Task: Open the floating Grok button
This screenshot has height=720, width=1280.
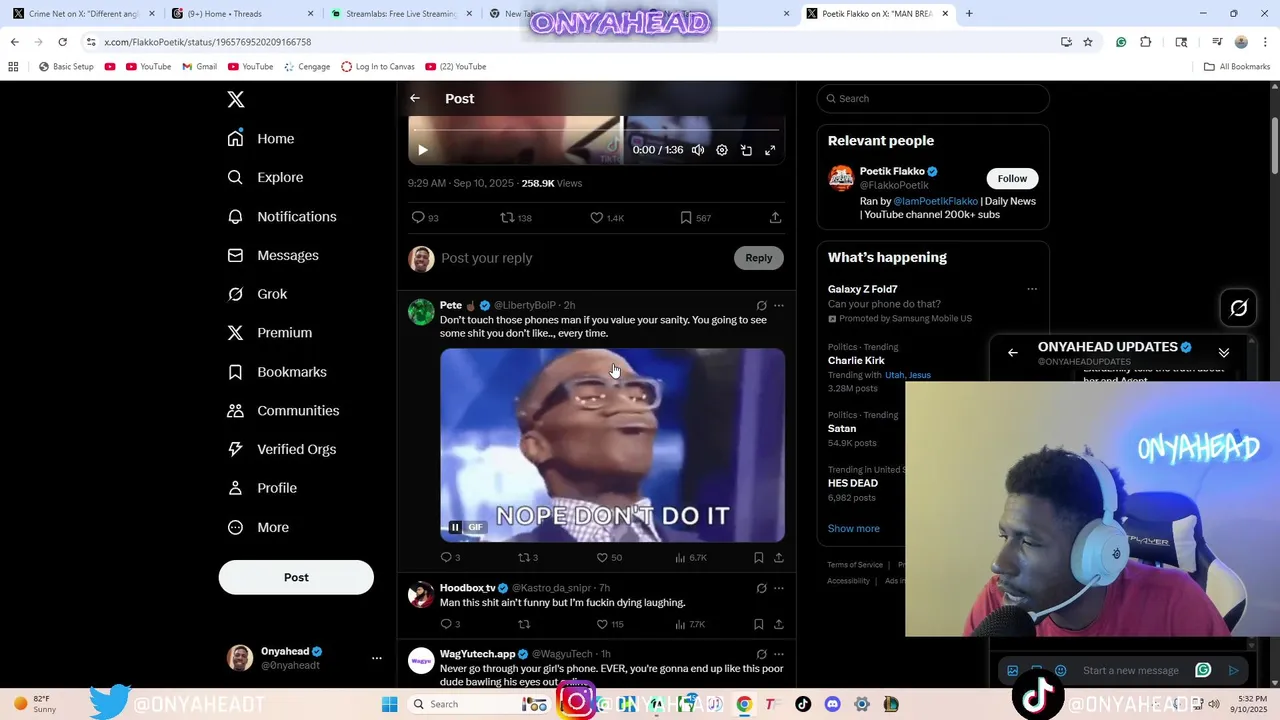Action: point(1238,308)
